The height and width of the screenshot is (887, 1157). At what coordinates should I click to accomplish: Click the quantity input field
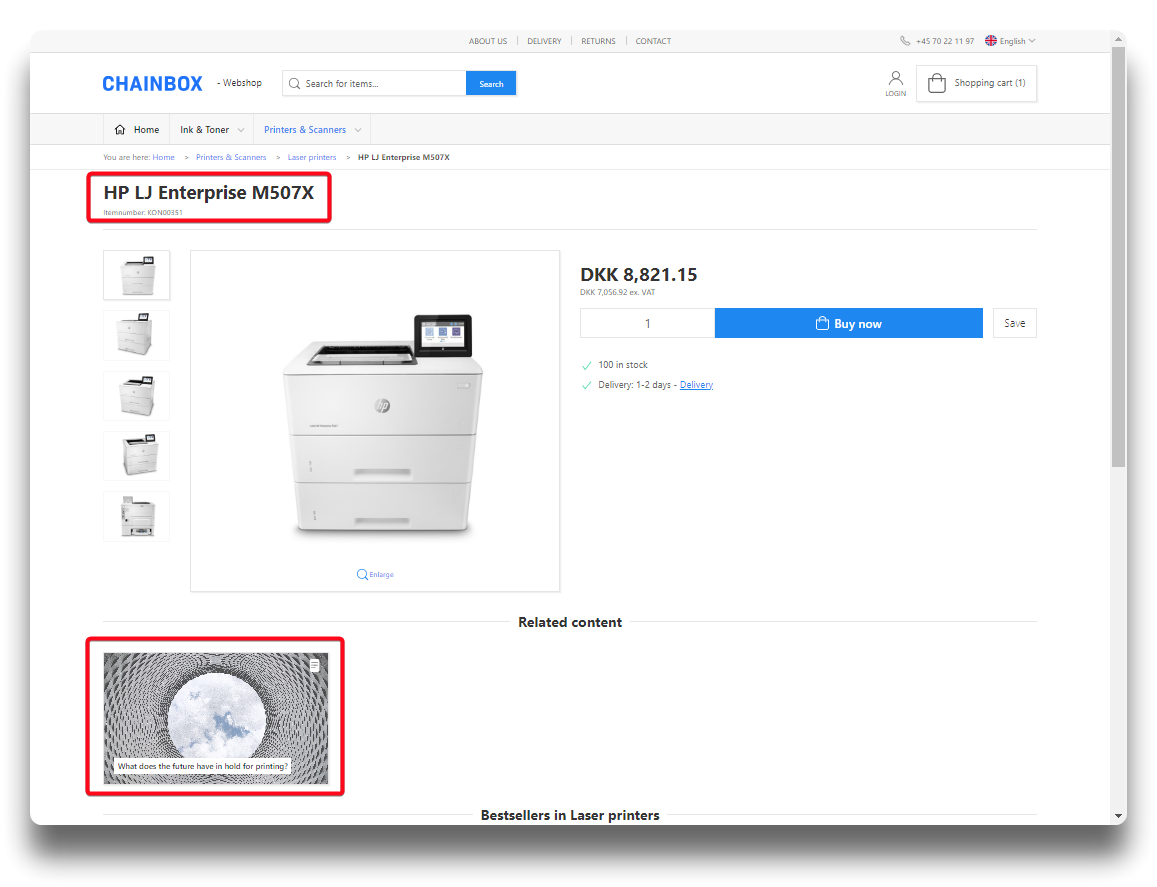tap(647, 323)
